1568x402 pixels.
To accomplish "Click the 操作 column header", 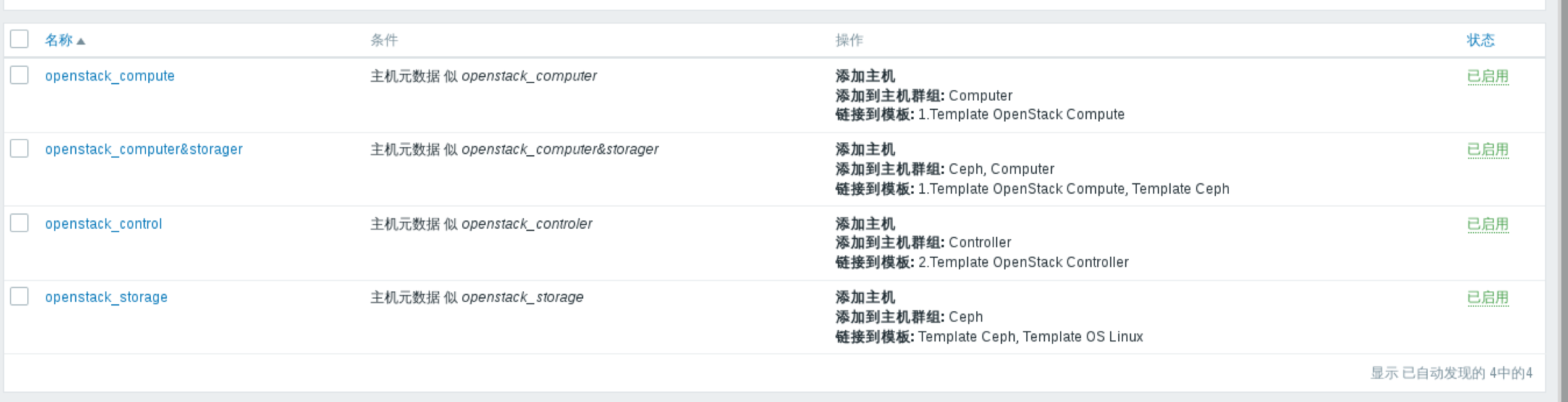I will (x=849, y=40).
